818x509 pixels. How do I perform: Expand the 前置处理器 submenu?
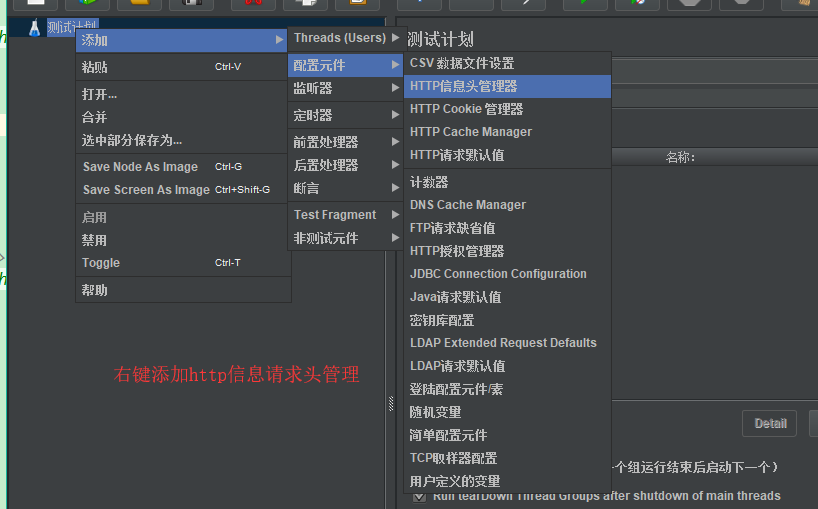click(345, 141)
